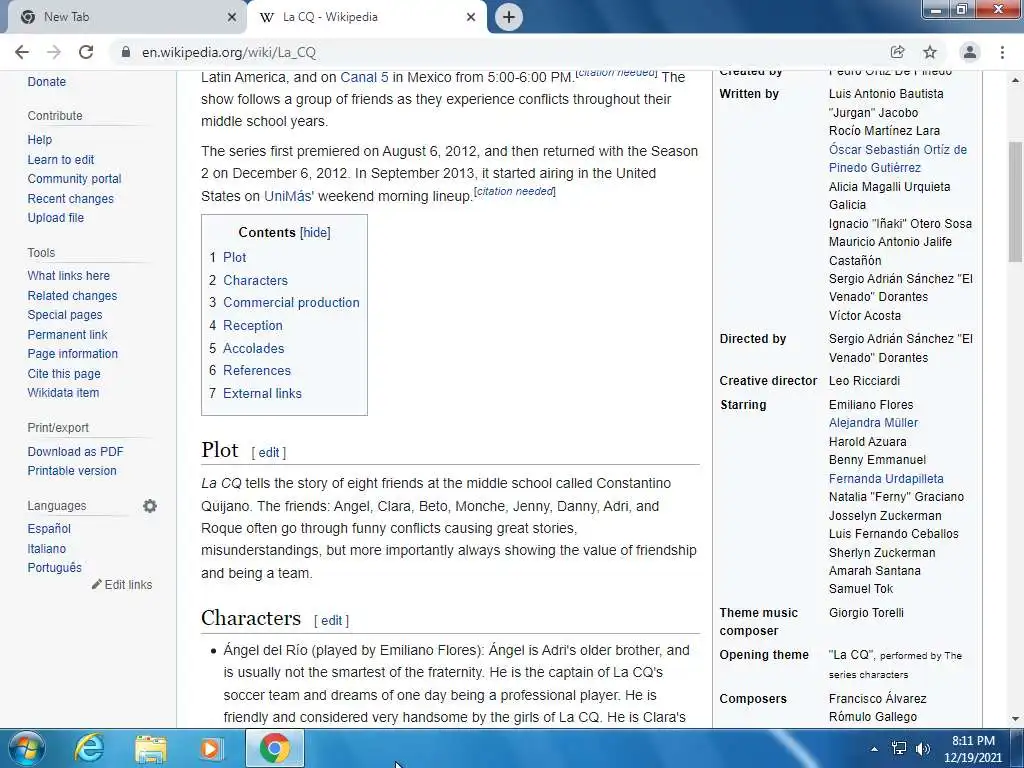Bookmark this page with the star icon
Viewport: 1024px width, 768px height.
tap(930, 52)
